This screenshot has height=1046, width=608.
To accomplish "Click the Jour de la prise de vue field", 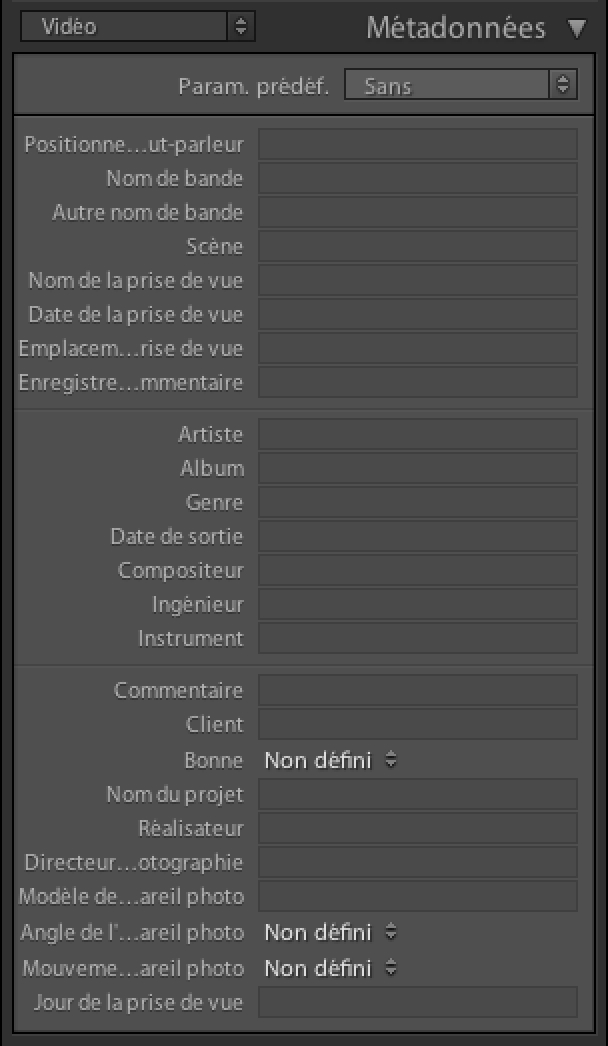I will tap(418, 1002).
